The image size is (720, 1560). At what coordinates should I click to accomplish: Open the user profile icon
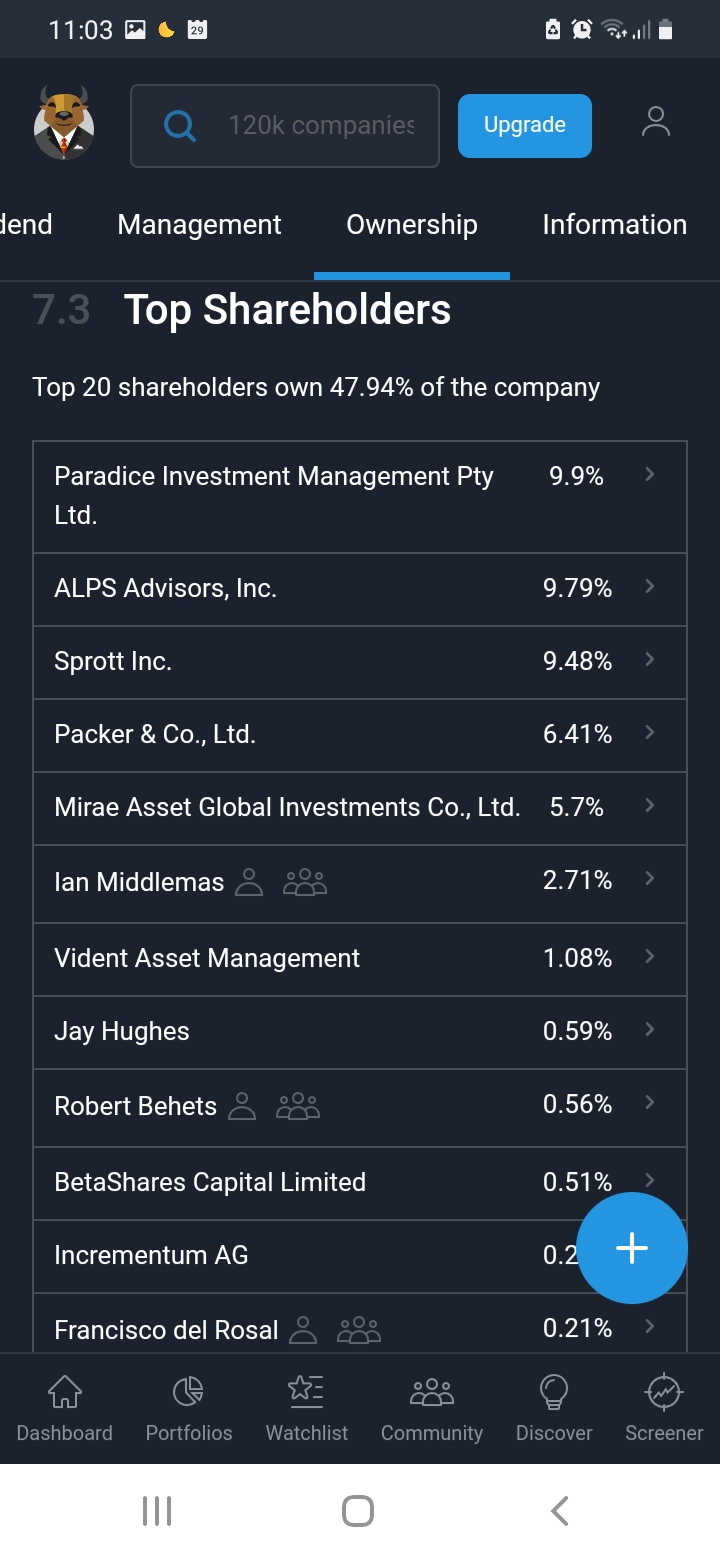[x=655, y=122]
